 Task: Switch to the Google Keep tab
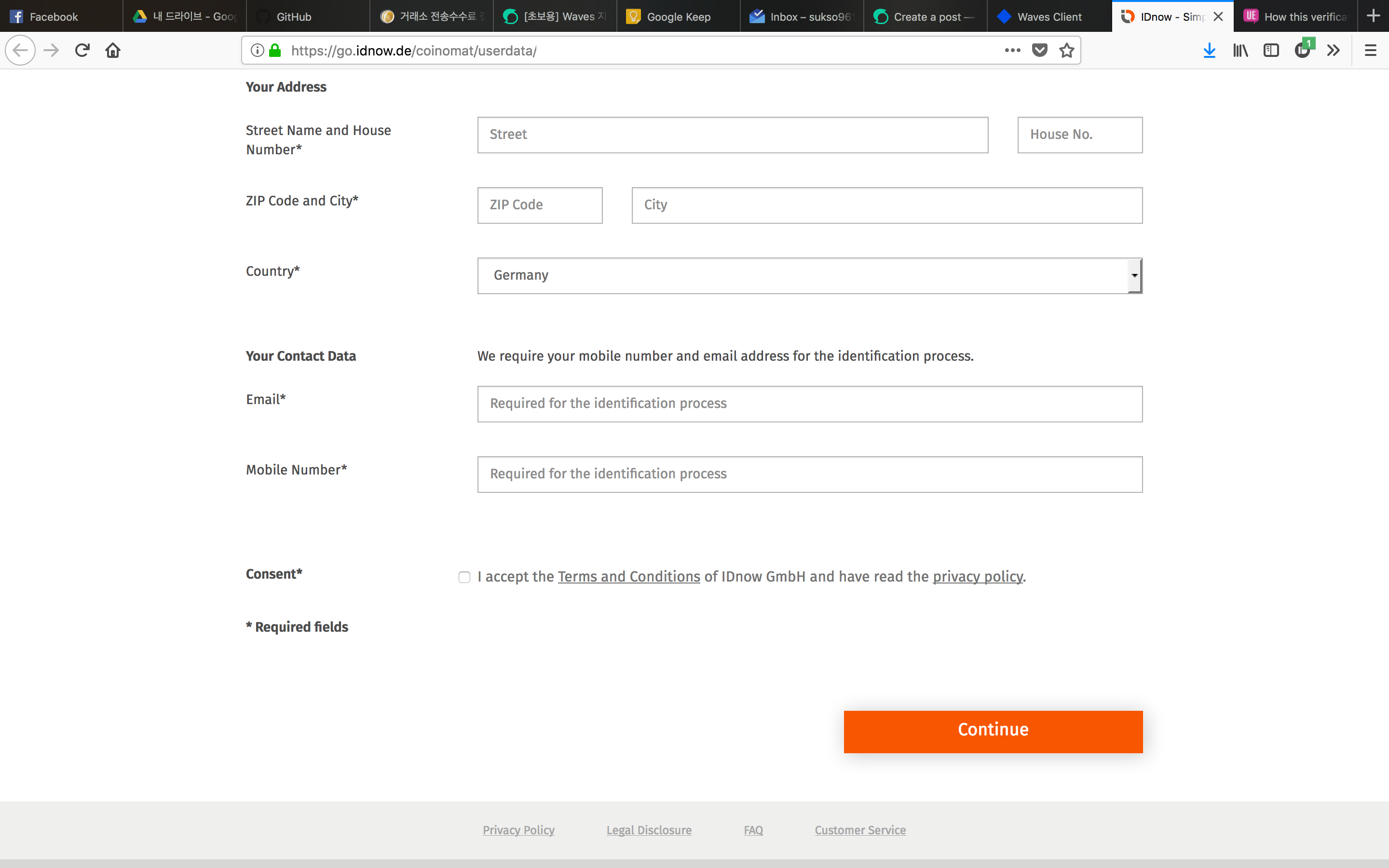click(x=679, y=17)
